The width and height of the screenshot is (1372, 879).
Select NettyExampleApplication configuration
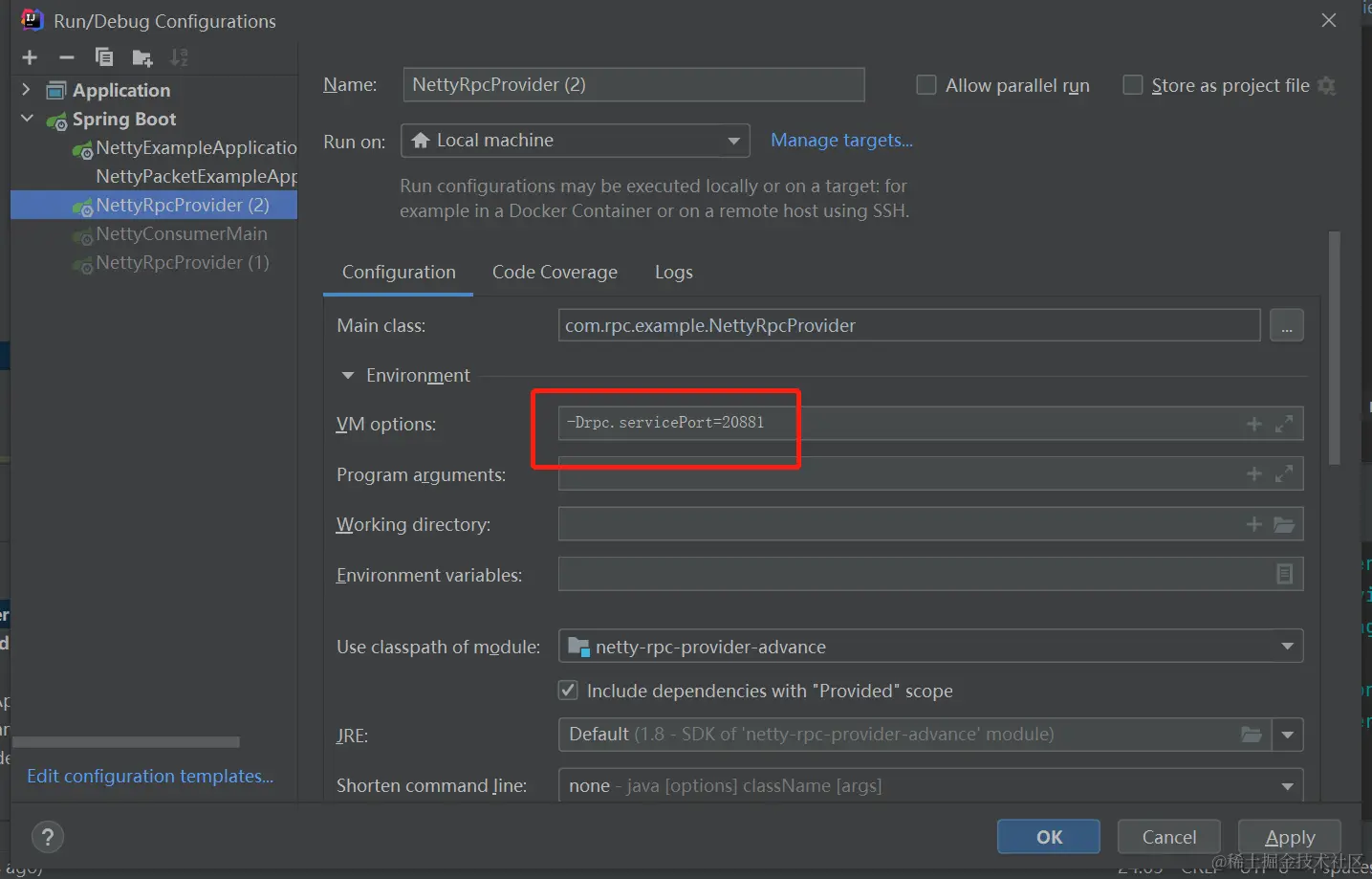196,147
